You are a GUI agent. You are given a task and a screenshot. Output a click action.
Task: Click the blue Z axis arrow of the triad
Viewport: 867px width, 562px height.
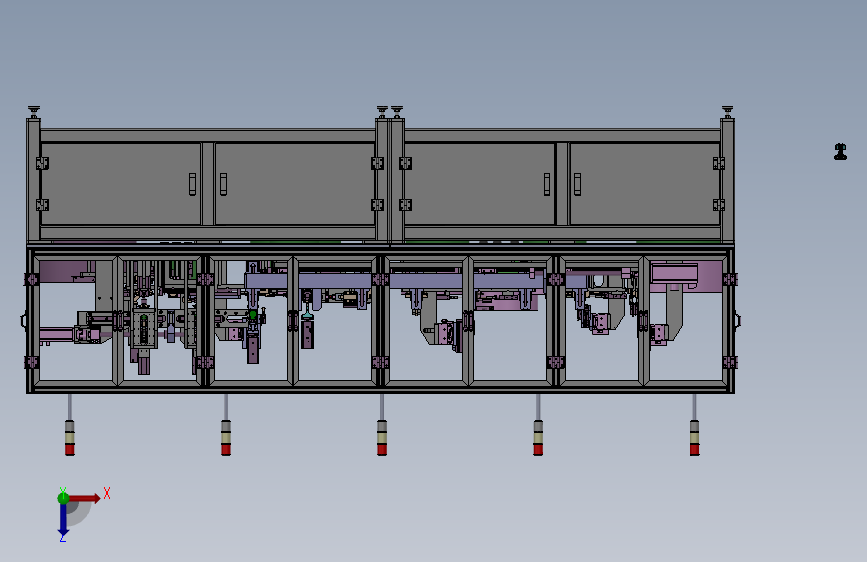(63, 520)
